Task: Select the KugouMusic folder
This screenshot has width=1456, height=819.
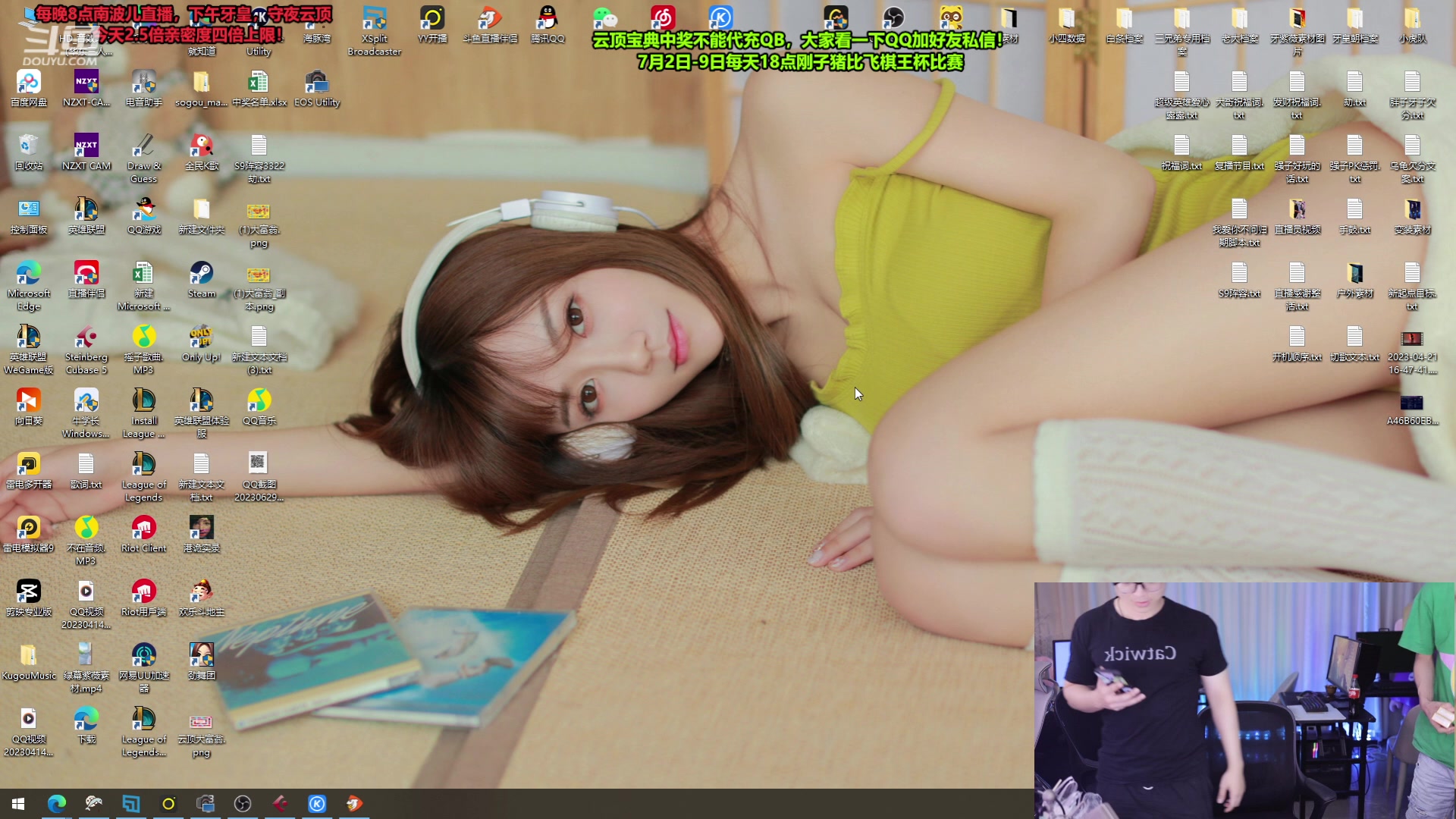Action: pyautogui.click(x=29, y=656)
